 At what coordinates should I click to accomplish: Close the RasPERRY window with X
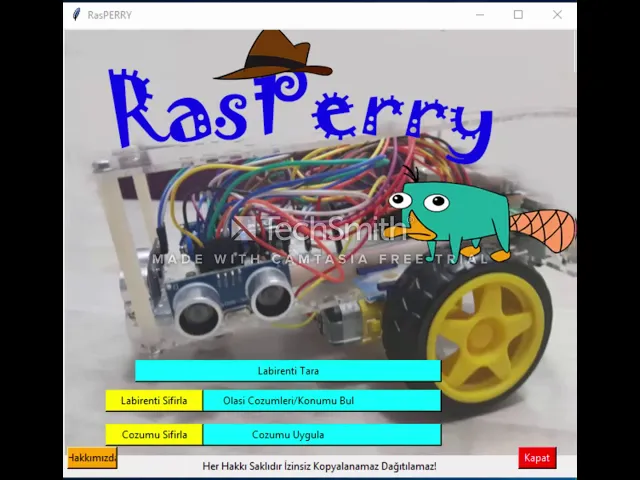click(x=557, y=15)
